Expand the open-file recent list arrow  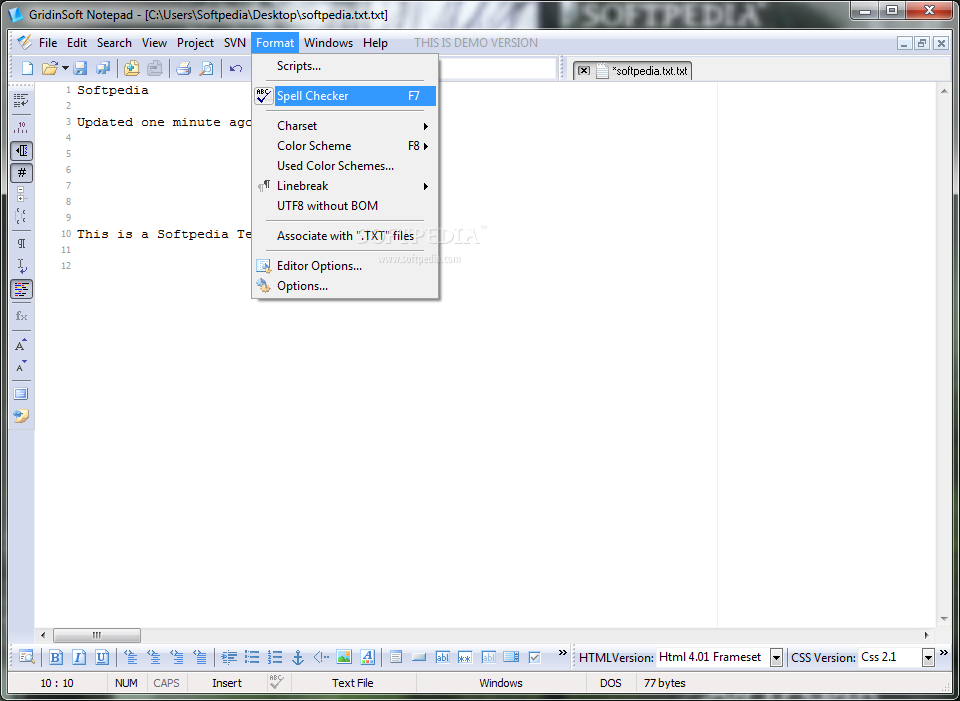pyautogui.click(x=65, y=69)
